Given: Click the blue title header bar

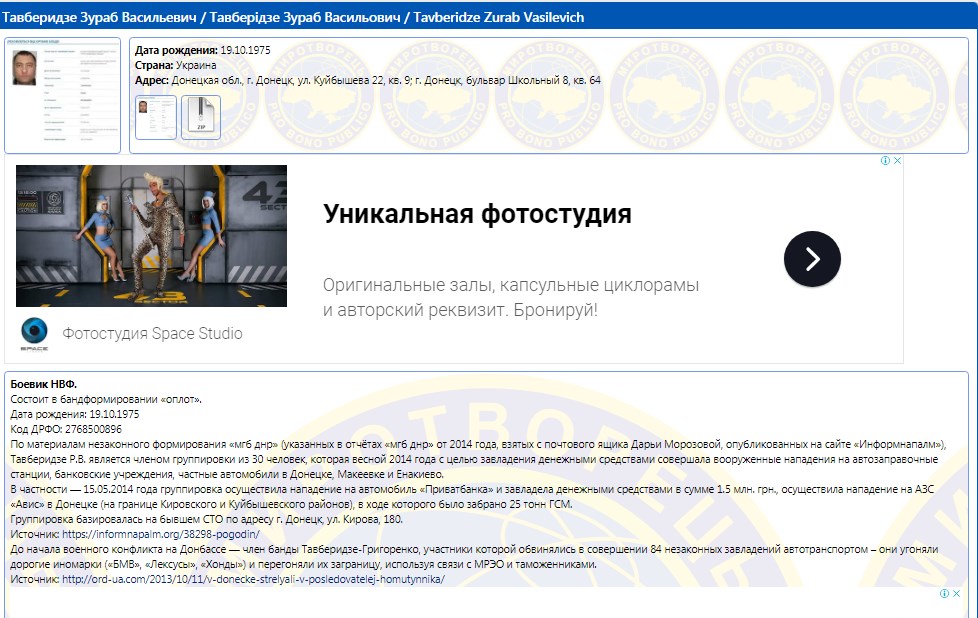Looking at the screenshot, I should point(489,17).
